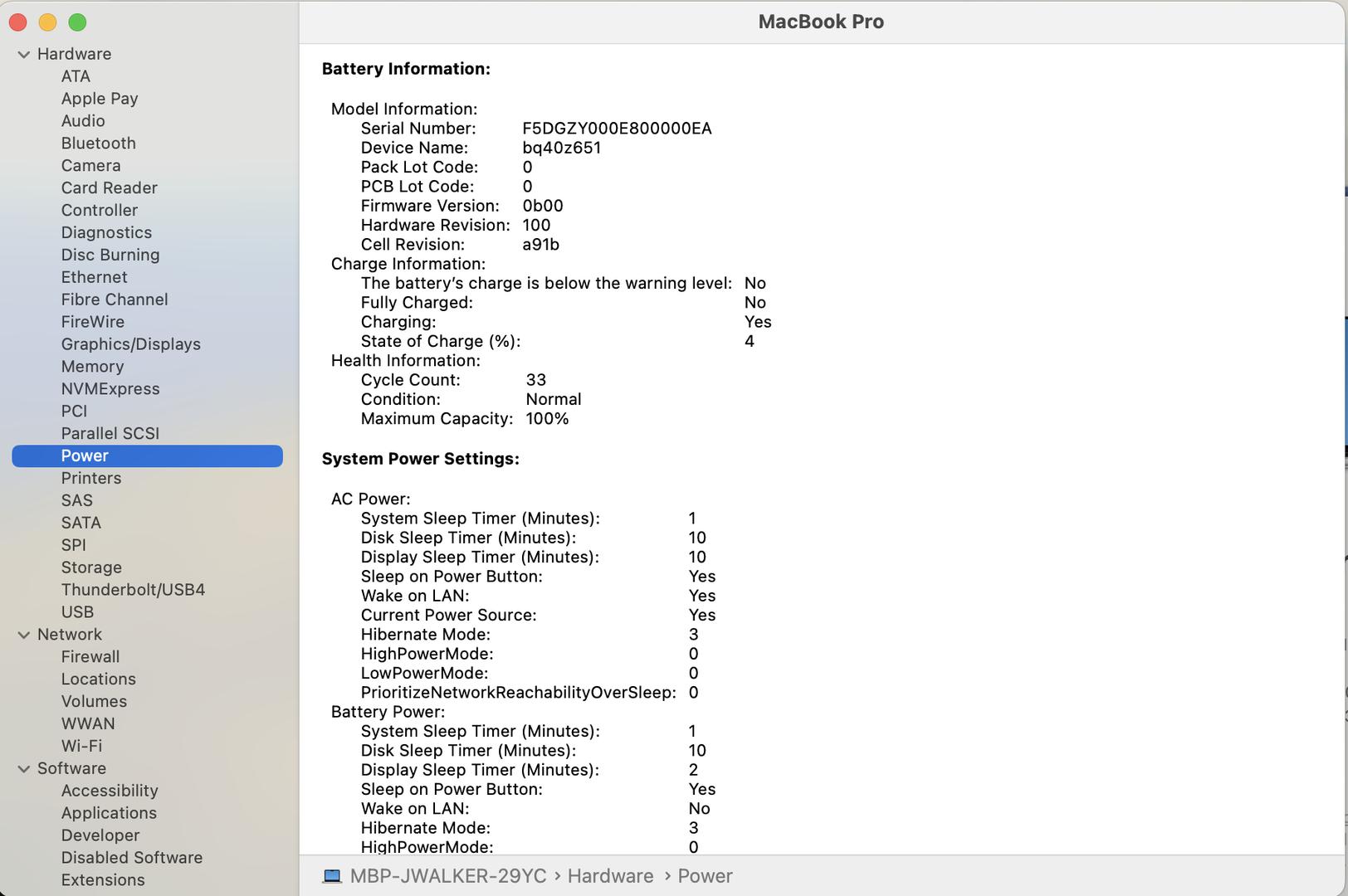Select Developer under Software

point(100,836)
